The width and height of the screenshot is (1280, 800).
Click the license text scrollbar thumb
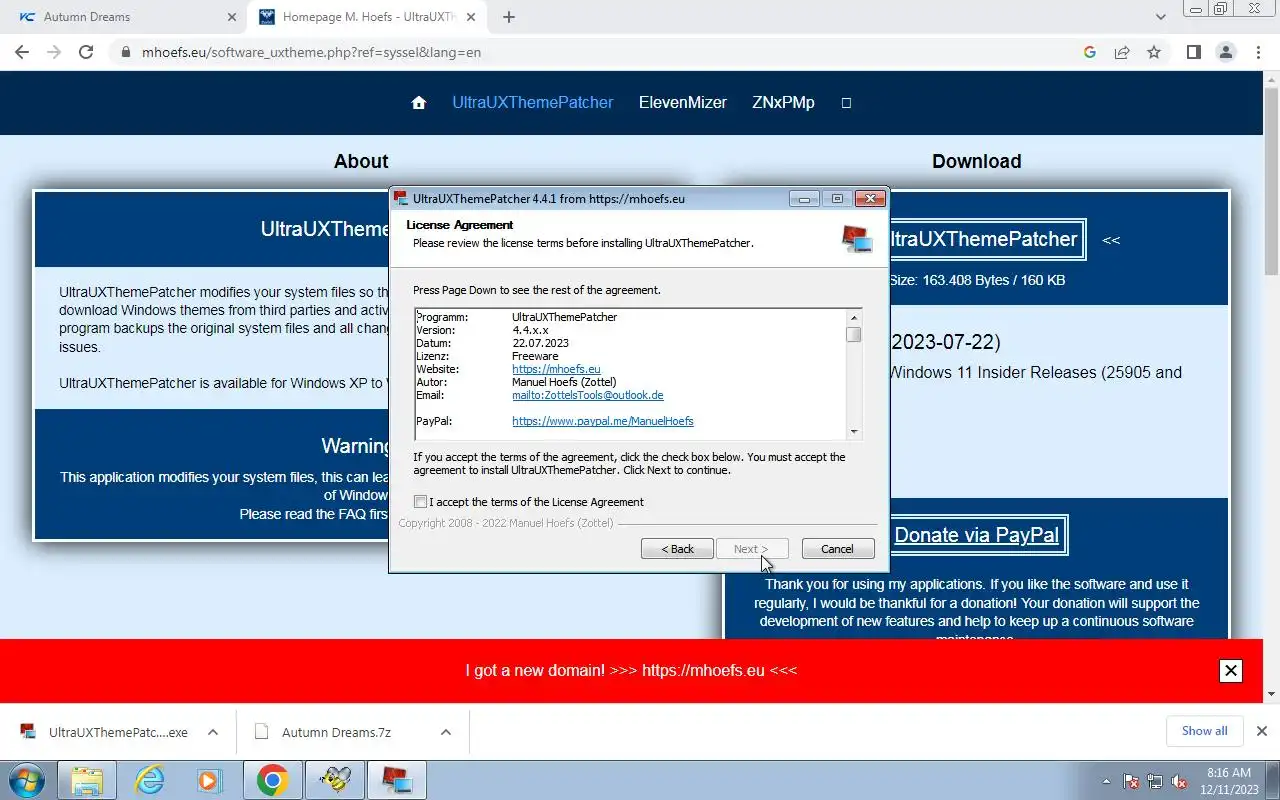(x=854, y=334)
